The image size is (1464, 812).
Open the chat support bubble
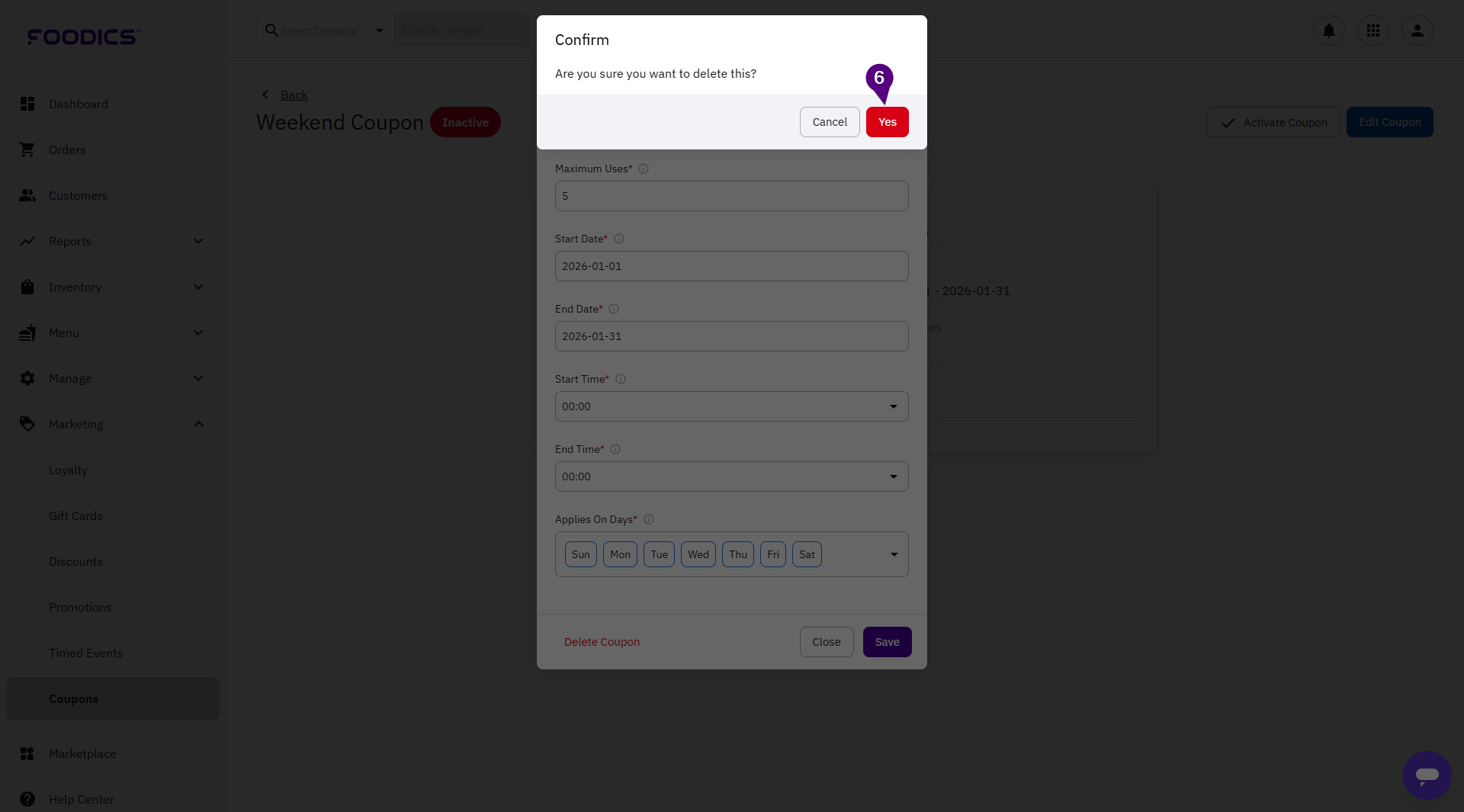click(x=1427, y=775)
